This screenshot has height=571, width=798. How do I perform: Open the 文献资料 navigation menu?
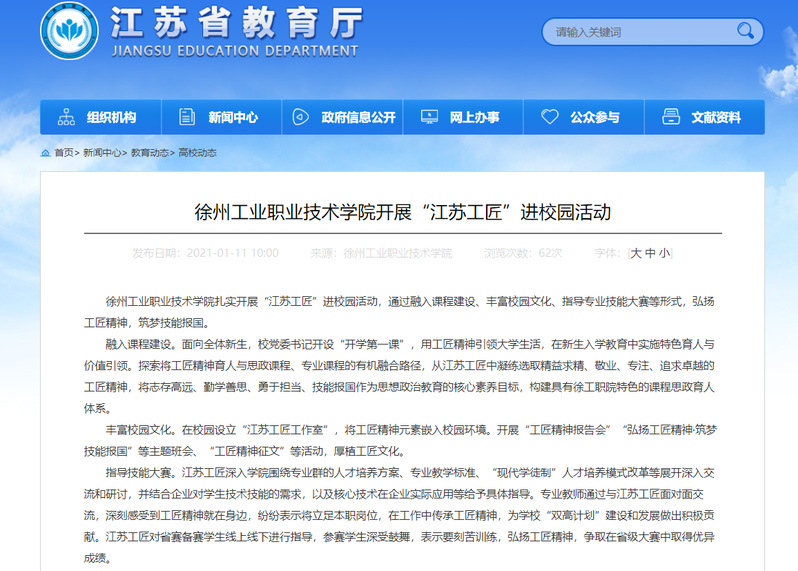(x=715, y=117)
